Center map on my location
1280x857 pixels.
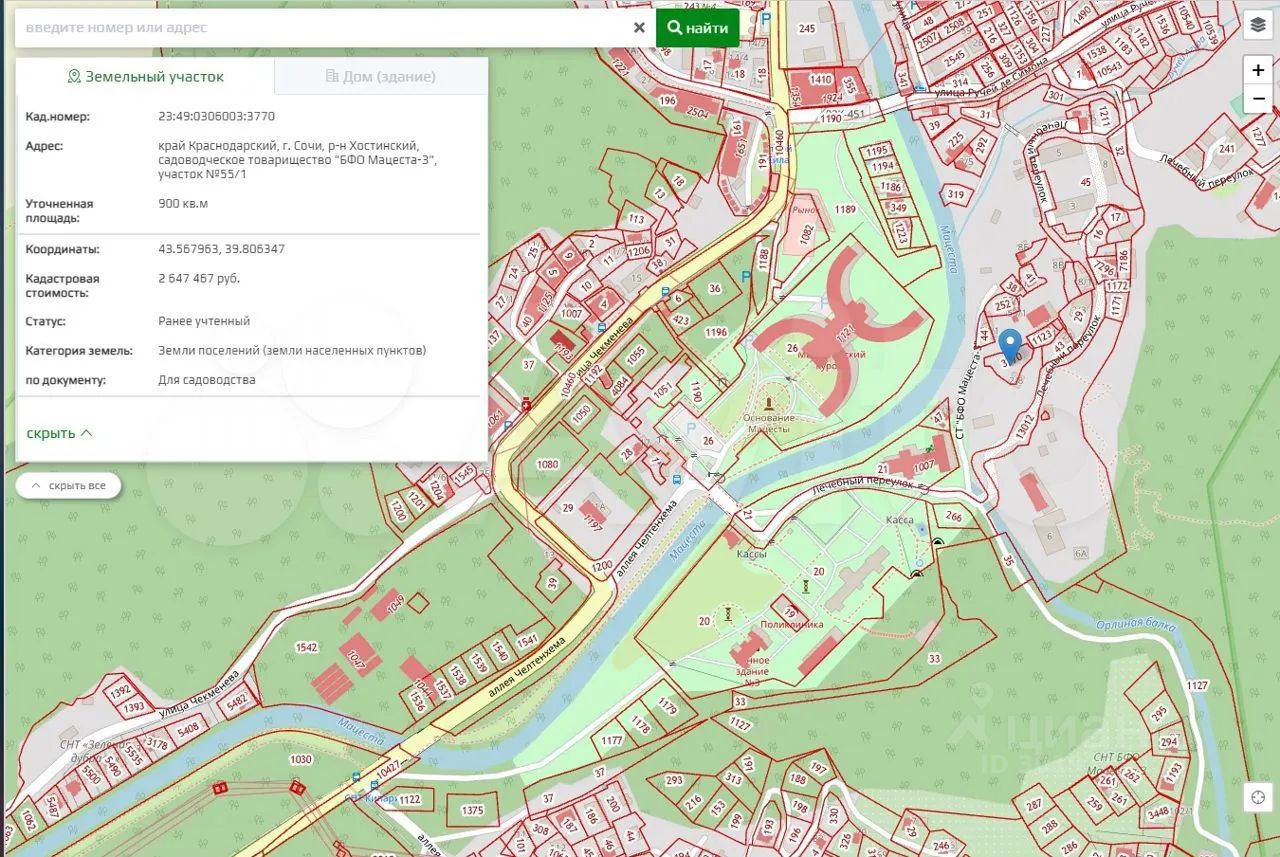[1257, 797]
